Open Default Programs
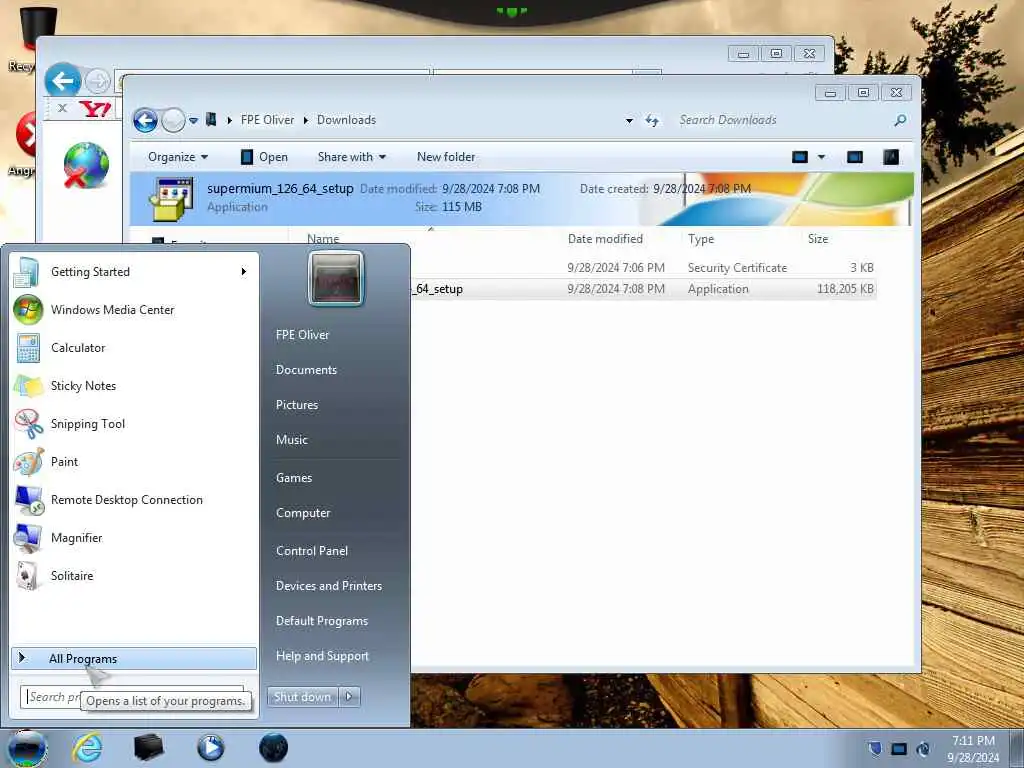 pos(322,621)
